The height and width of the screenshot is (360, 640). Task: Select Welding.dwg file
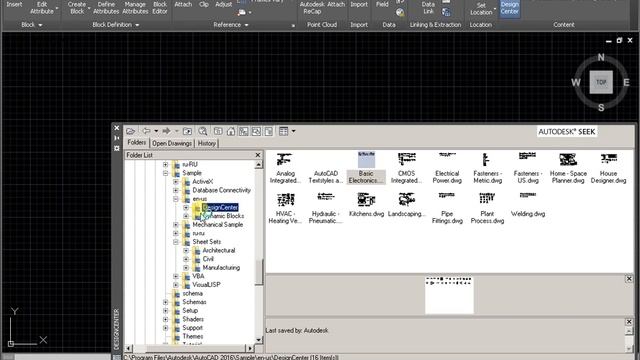tap(528, 205)
